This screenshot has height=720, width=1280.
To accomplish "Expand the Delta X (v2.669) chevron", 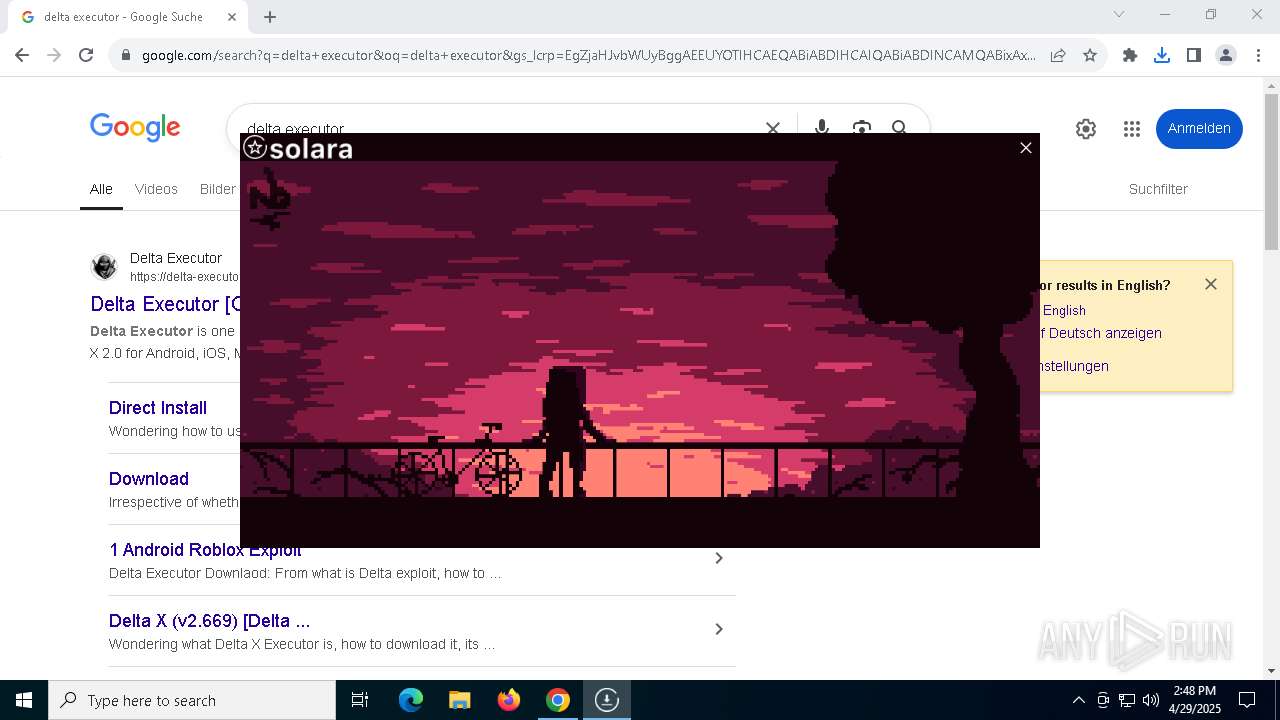I will point(718,629).
